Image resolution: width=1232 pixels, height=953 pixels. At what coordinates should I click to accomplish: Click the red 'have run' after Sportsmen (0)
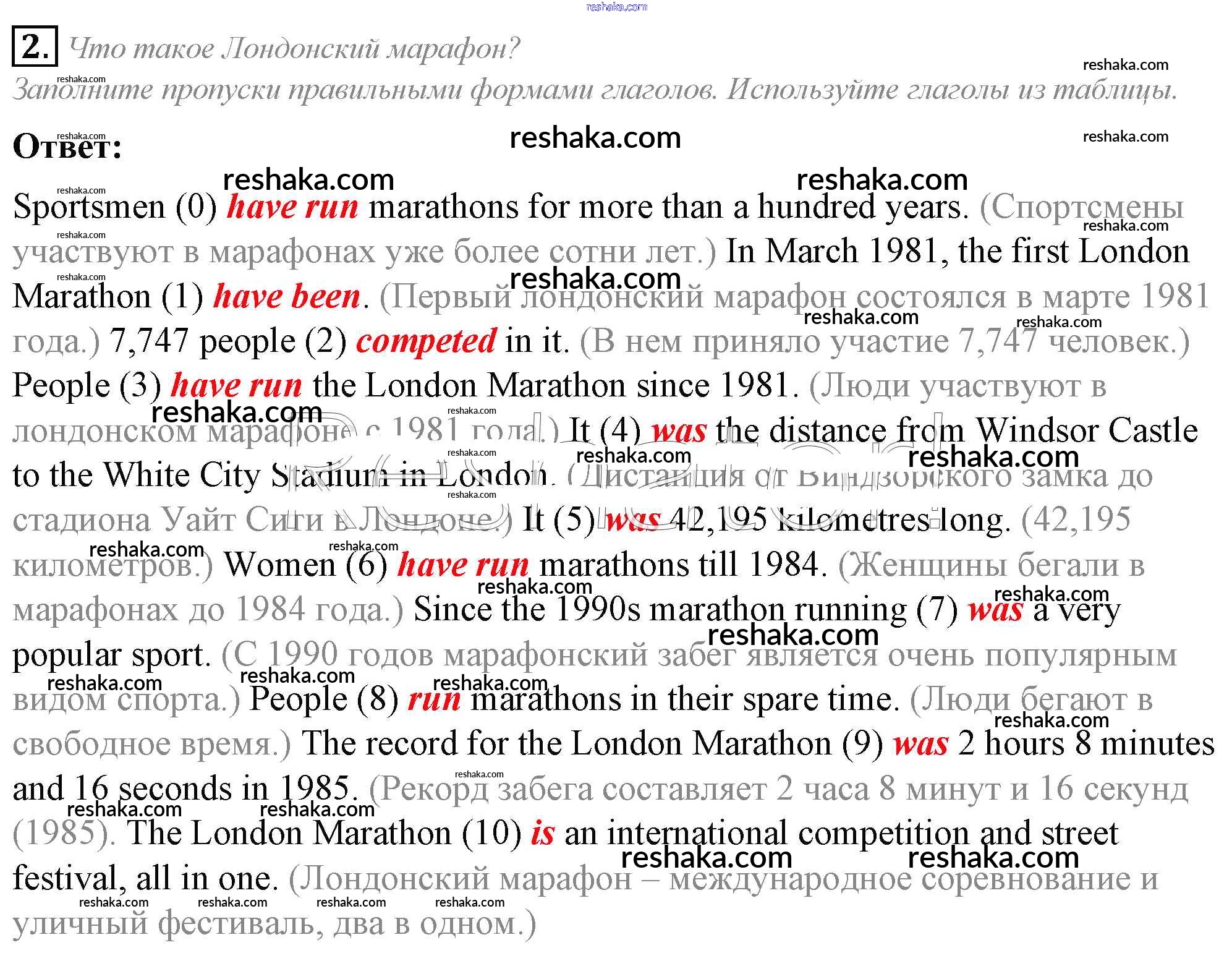(x=292, y=207)
